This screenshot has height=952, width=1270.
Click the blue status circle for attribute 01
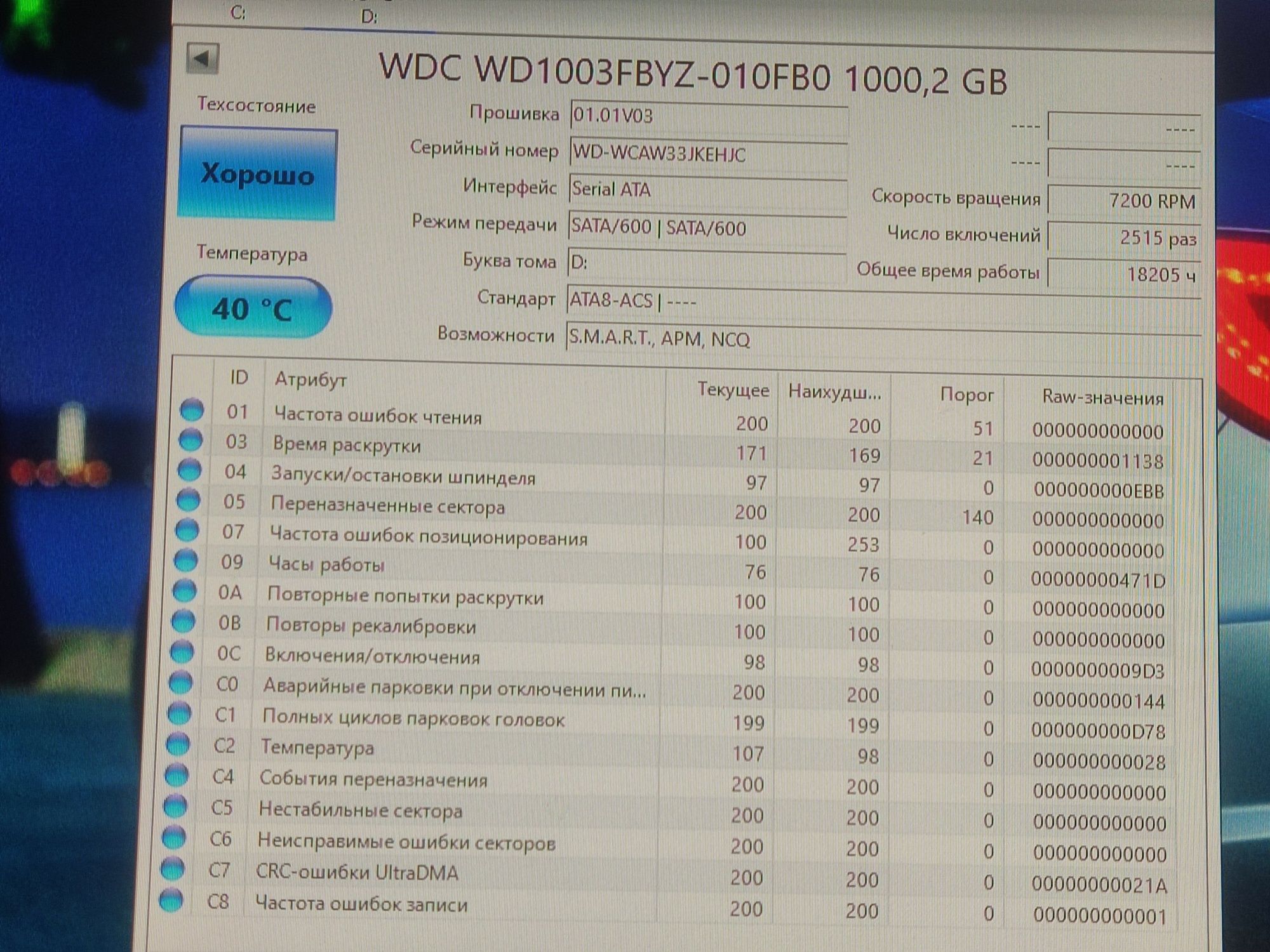click(x=192, y=409)
